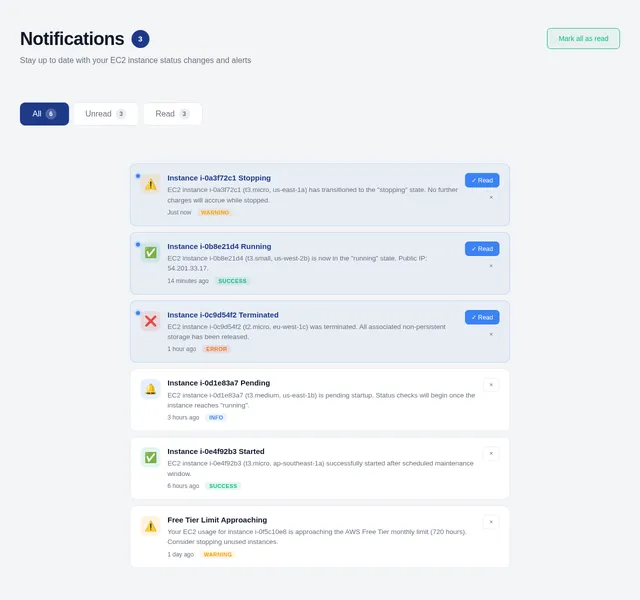640x600 pixels.
Task: Open the Instance i-0d1e83a7 Pending title
Action: [218, 383]
